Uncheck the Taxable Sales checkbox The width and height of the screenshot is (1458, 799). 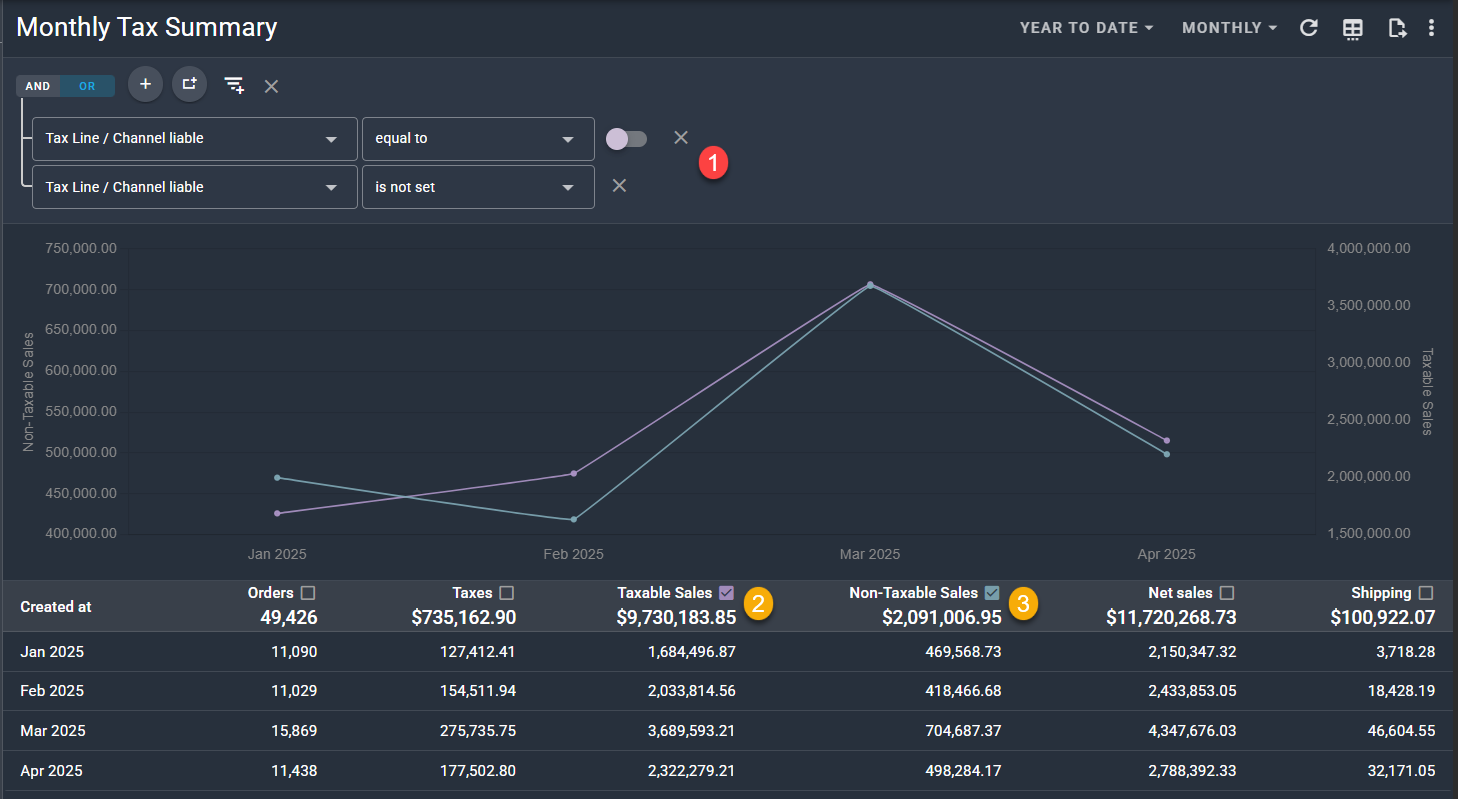pyautogui.click(x=727, y=593)
